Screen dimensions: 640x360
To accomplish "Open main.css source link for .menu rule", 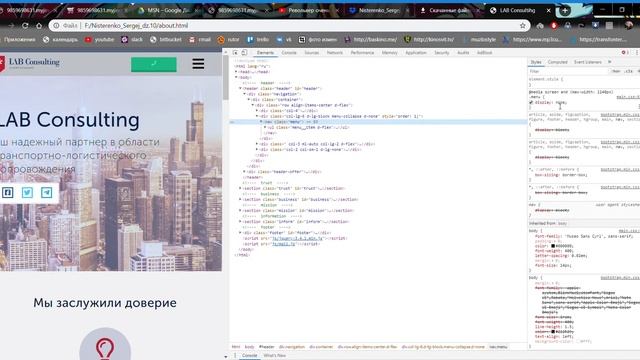I will coord(627,97).
